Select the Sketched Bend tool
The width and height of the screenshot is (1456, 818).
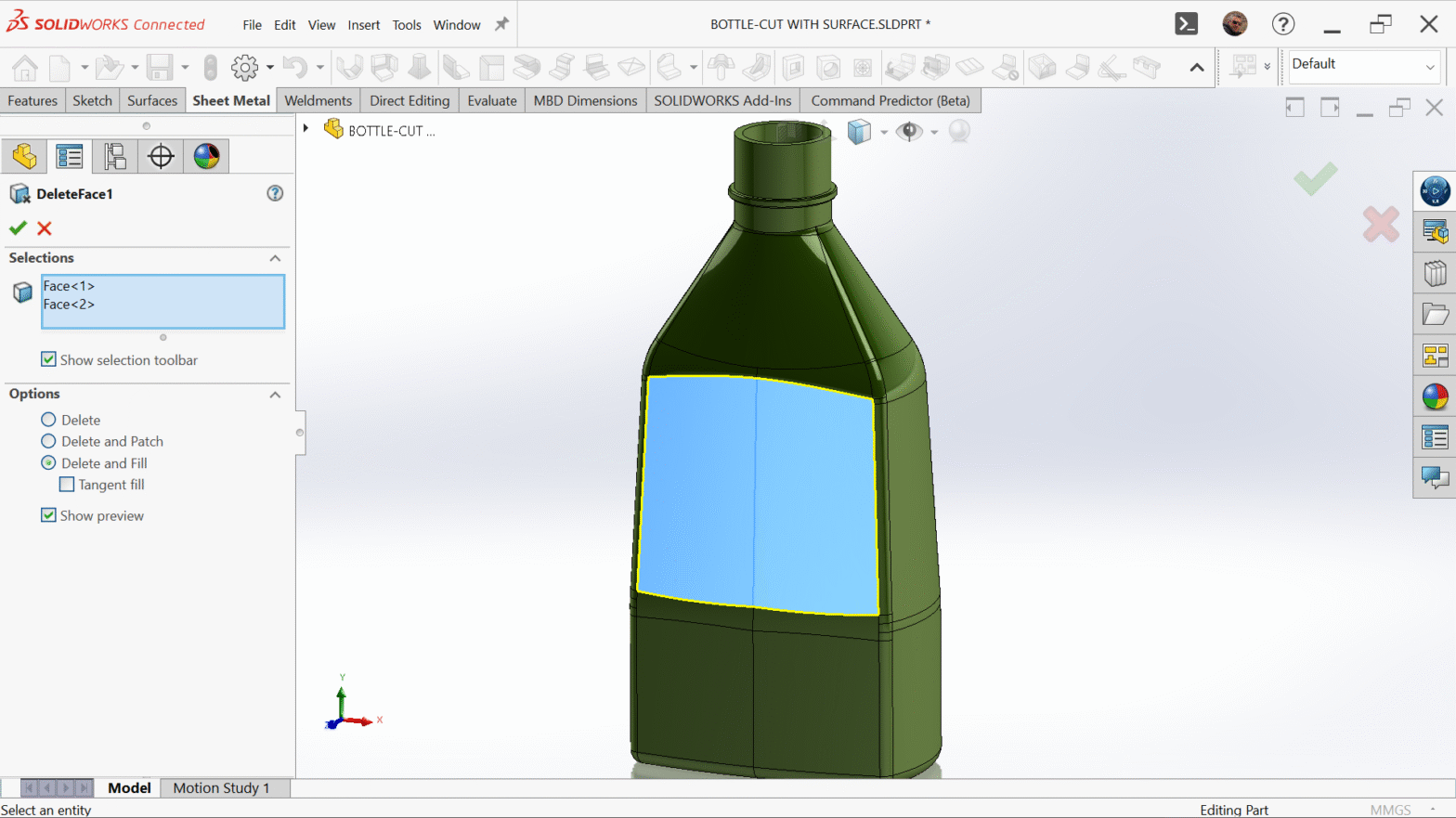tap(596, 67)
